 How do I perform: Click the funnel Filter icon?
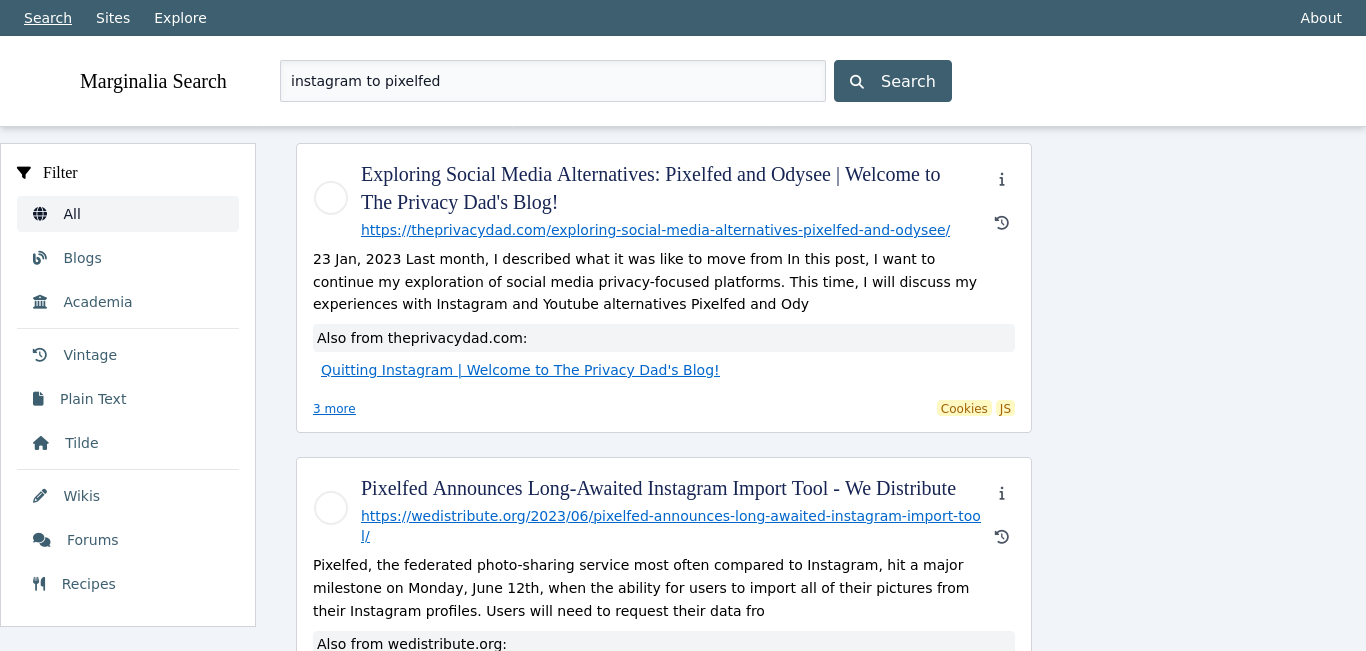tap(24, 173)
